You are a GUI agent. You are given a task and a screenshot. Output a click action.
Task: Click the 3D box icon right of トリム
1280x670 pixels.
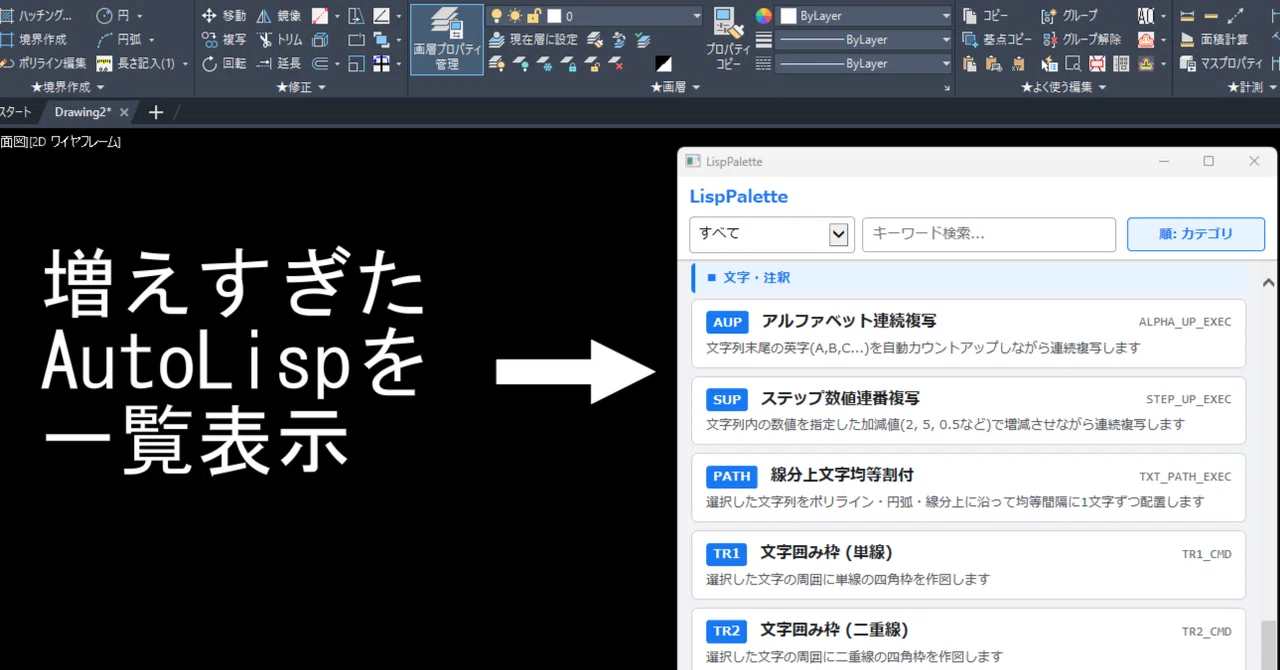click(320, 40)
